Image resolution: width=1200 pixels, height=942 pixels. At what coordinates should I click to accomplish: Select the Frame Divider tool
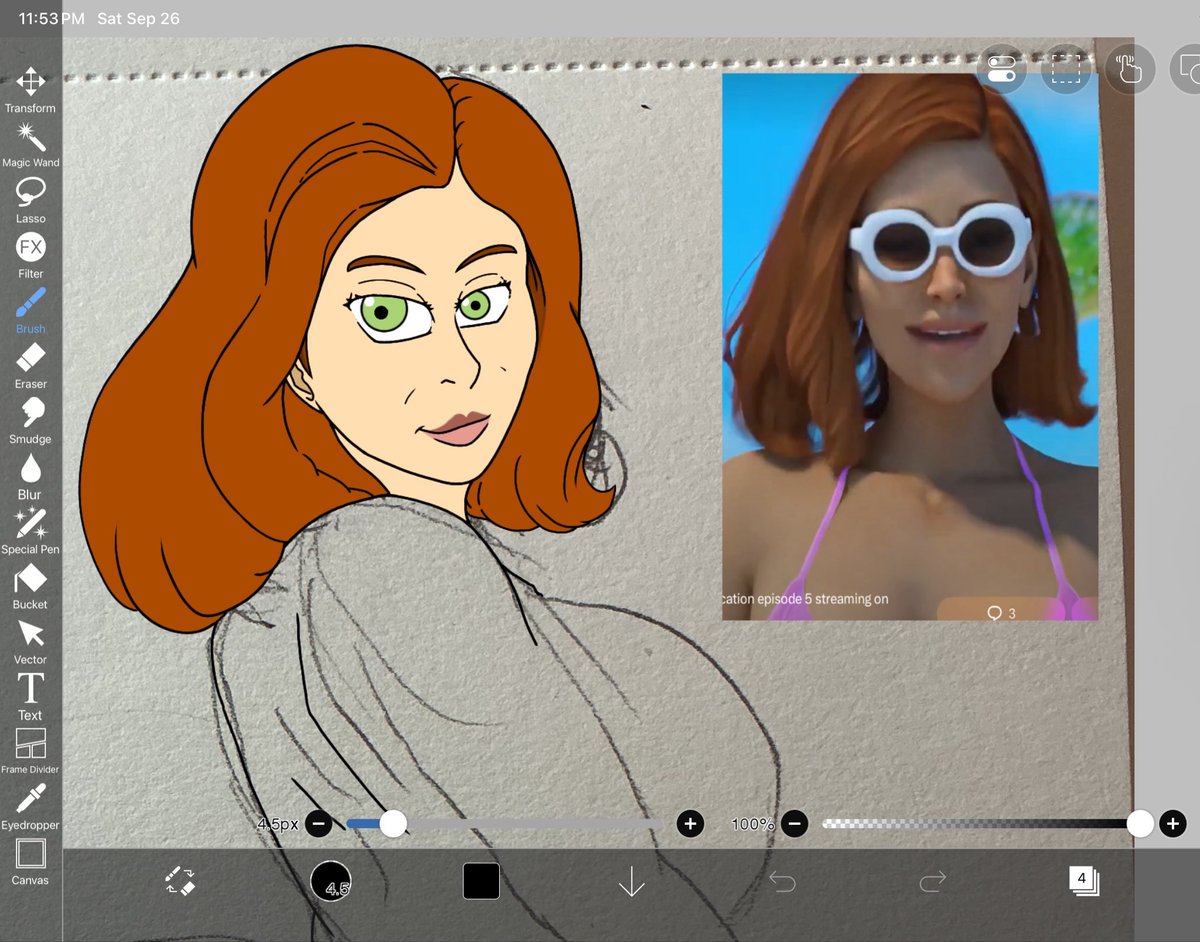tap(30, 752)
